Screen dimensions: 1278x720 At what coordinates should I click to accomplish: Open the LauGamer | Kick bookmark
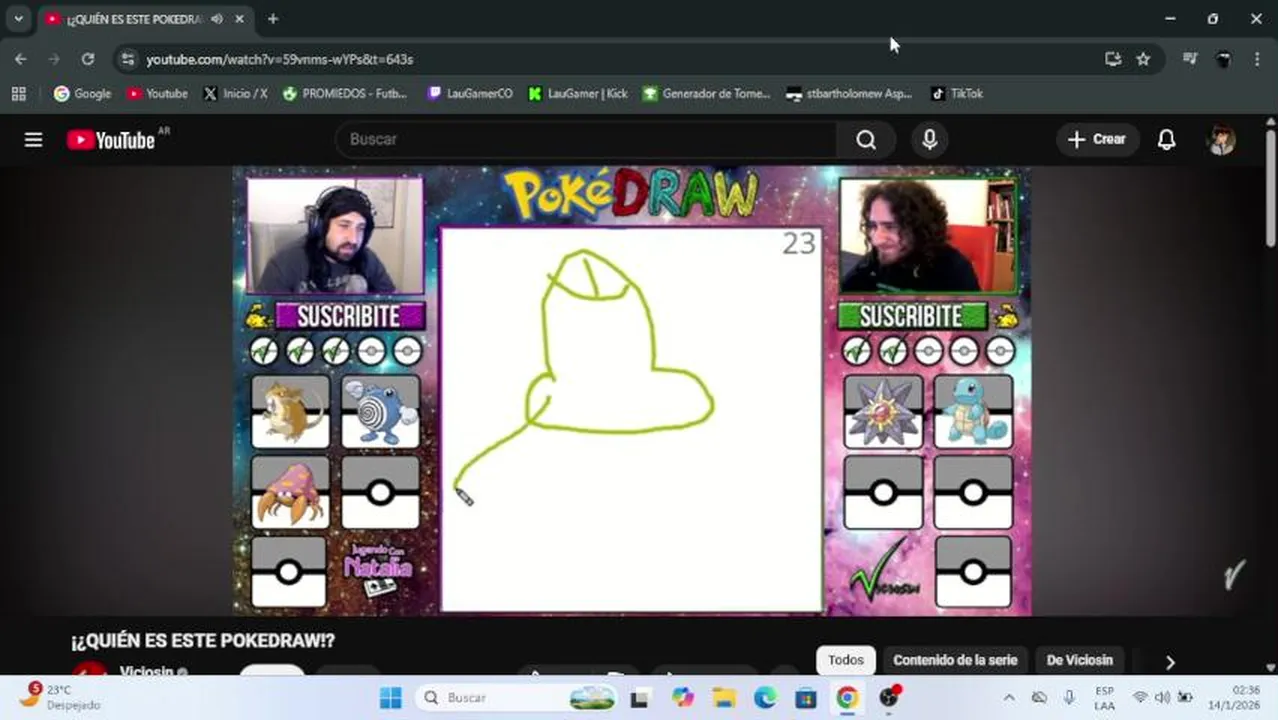click(x=578, y=94)
